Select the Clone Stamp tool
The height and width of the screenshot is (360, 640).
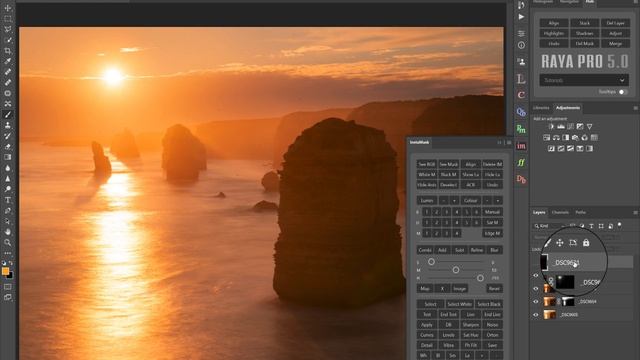tap(8, 125)
